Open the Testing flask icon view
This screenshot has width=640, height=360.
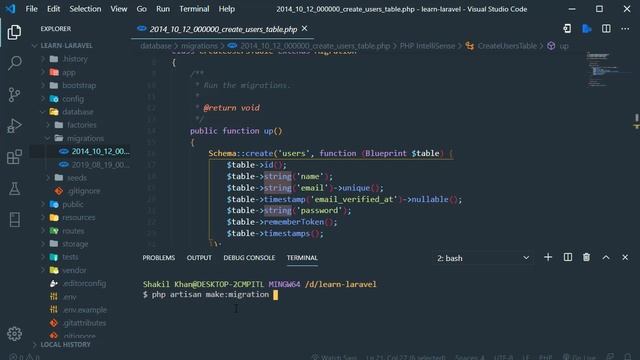pos(14,188)
